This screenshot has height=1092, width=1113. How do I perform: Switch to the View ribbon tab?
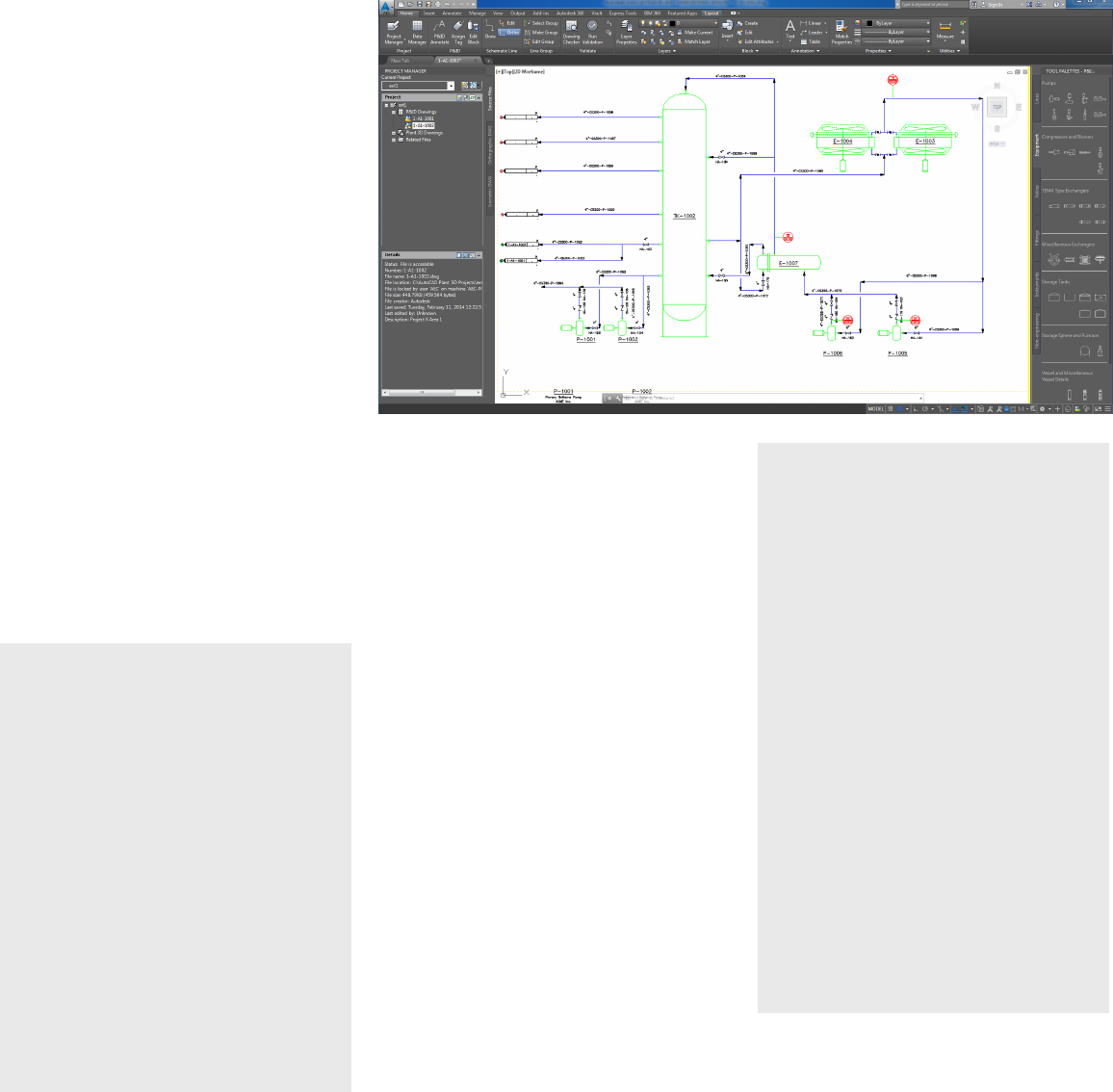[498, 13]
